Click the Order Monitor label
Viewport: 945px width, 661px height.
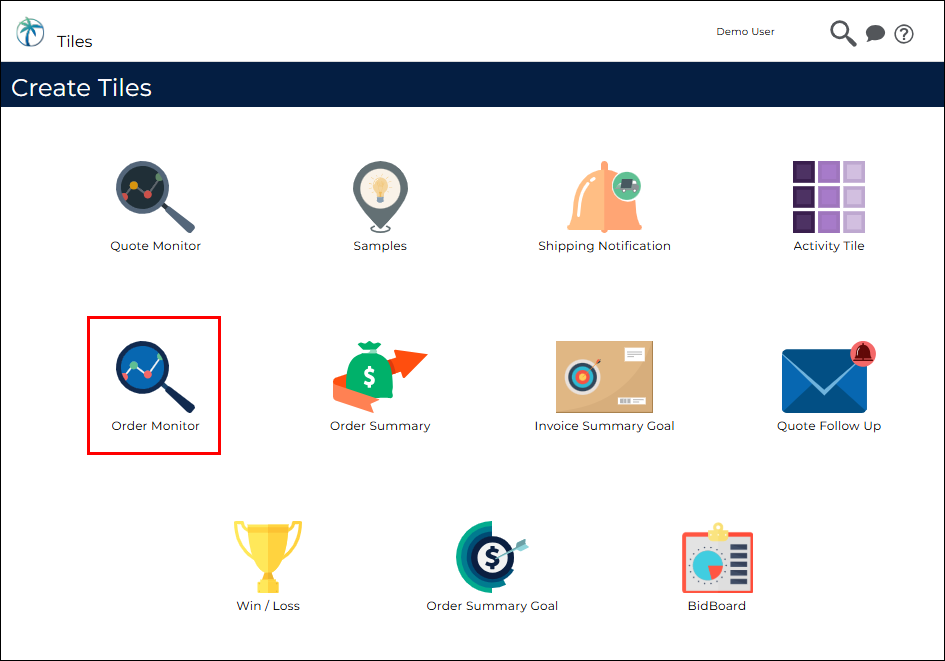155,426
